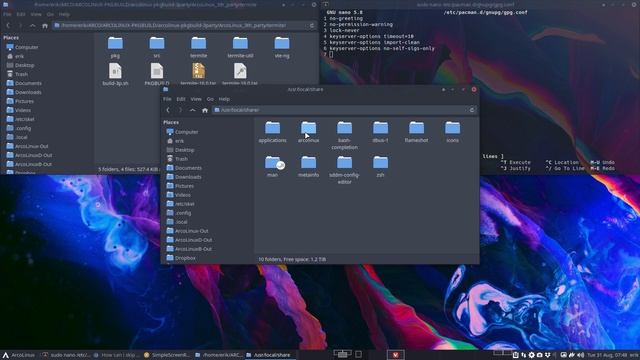
Task: Open the arcolinux folder in /usr/local/share
Action: pyautogui.click(x=308, y=131)
